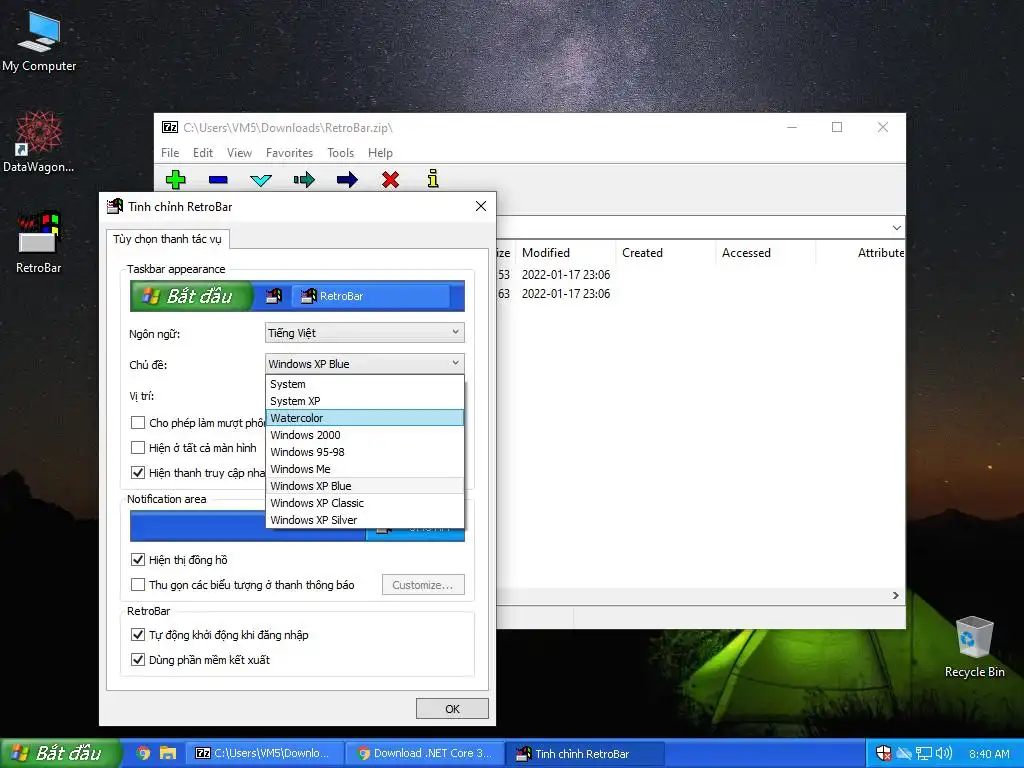Click the volume speaker tray icon
1024x768 pixels.
click(x=944, y=753)
